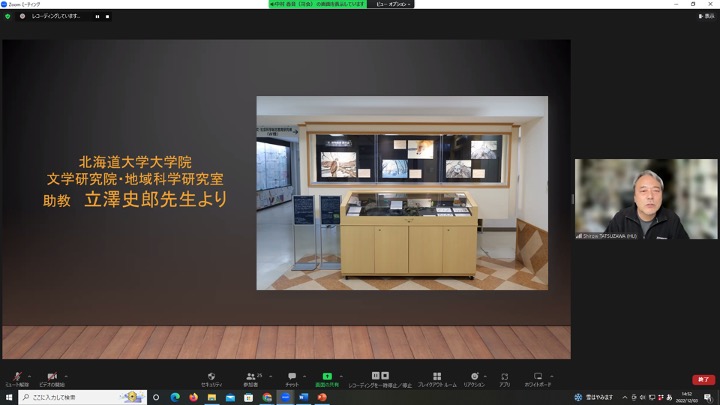Expand whiteboard options arrow
Image resolution: width=720 pixels, height=405 pixels.
(552, 376)
